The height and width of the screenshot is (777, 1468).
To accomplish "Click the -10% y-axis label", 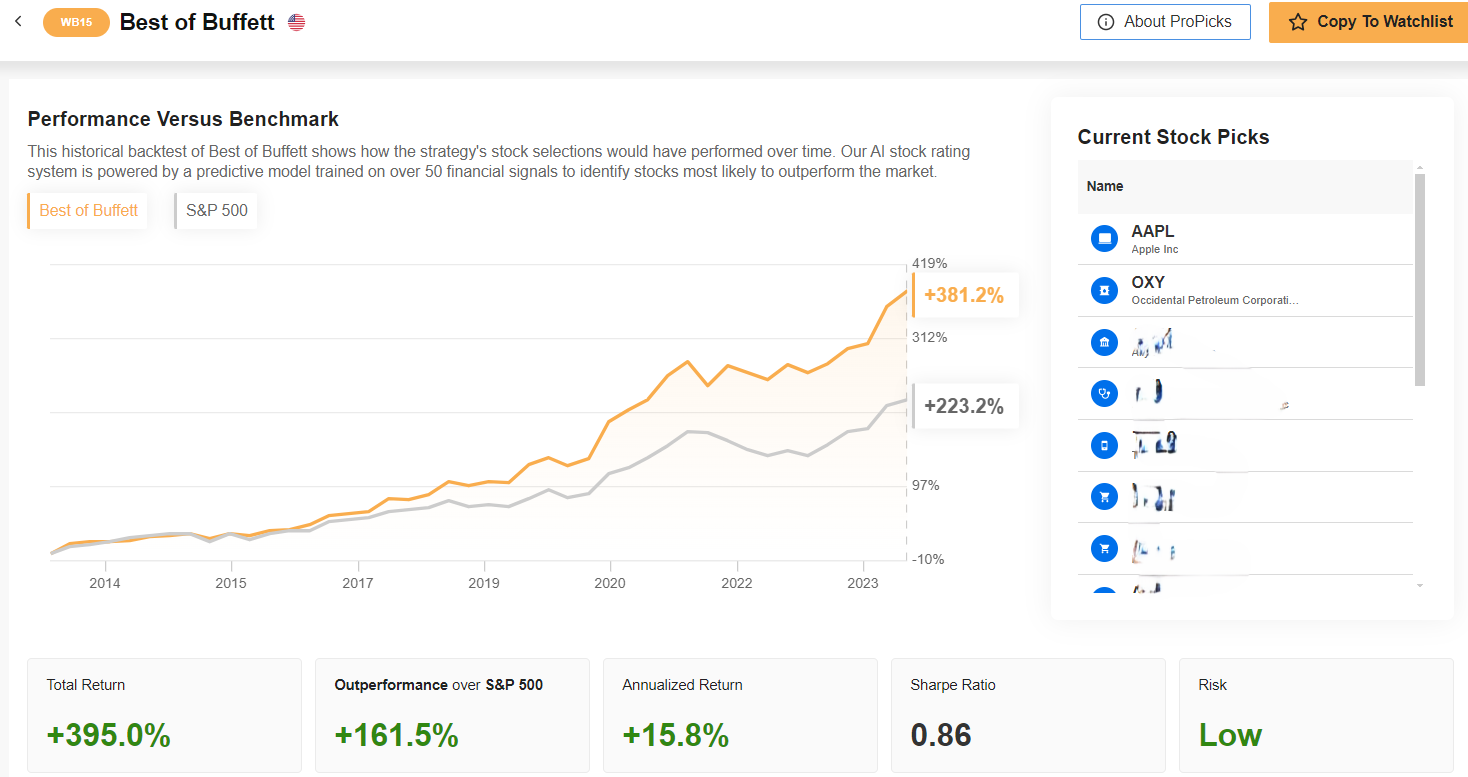I will (x=928, y=560).
